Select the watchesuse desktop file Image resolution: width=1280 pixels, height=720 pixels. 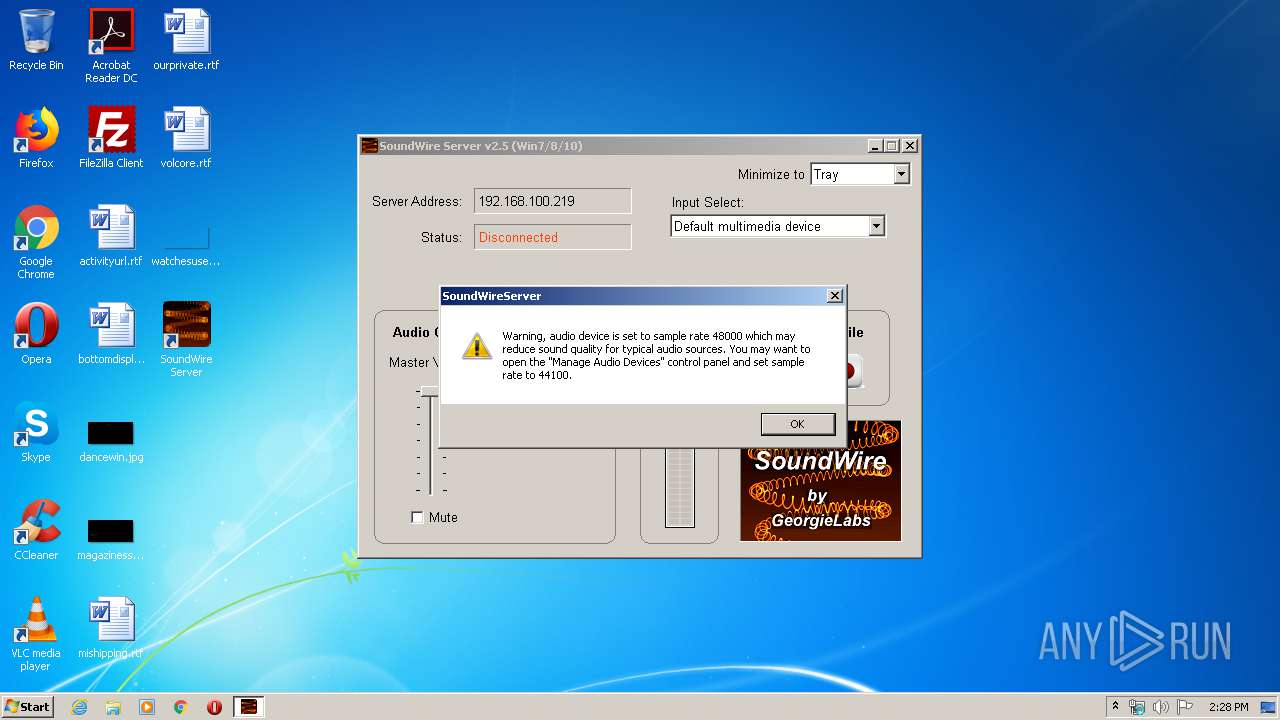(x=186, y=244)
